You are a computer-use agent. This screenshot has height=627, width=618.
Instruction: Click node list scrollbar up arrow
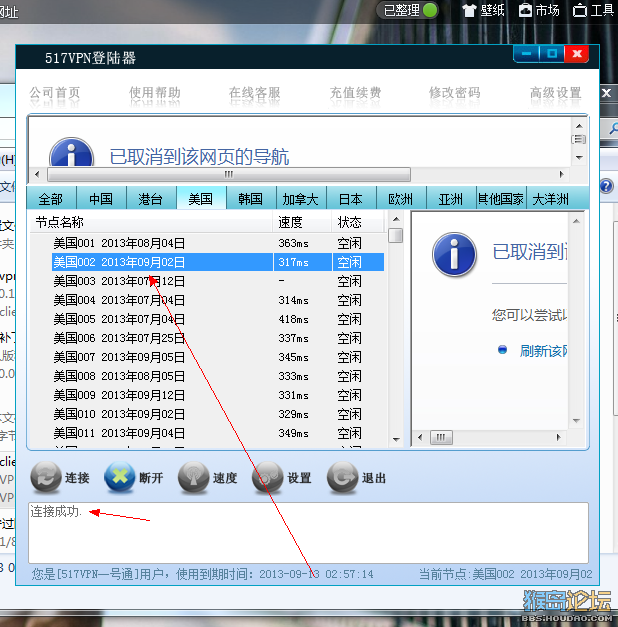[x=396, y=219]
